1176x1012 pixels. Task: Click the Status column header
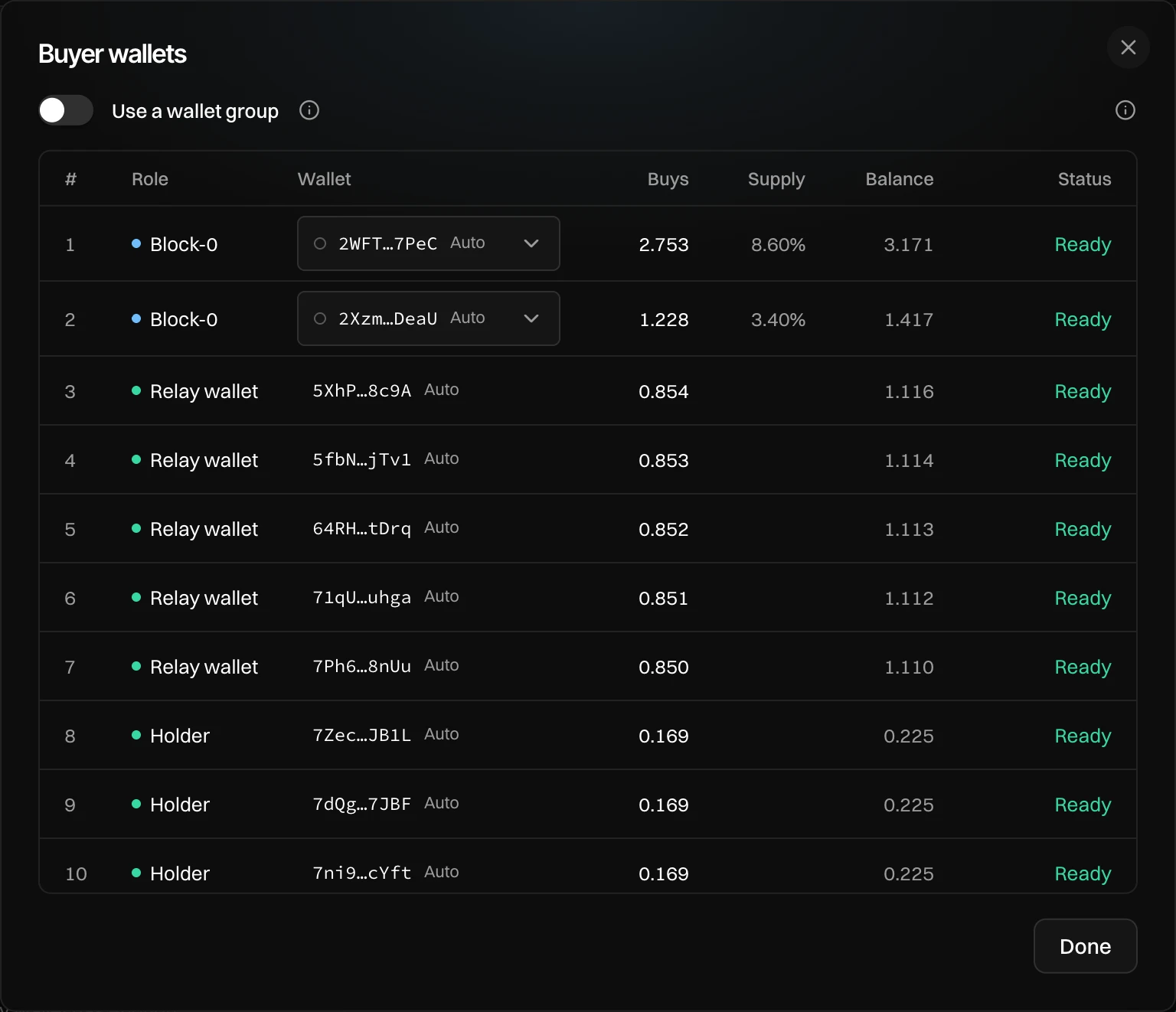tap(1084, 179)
